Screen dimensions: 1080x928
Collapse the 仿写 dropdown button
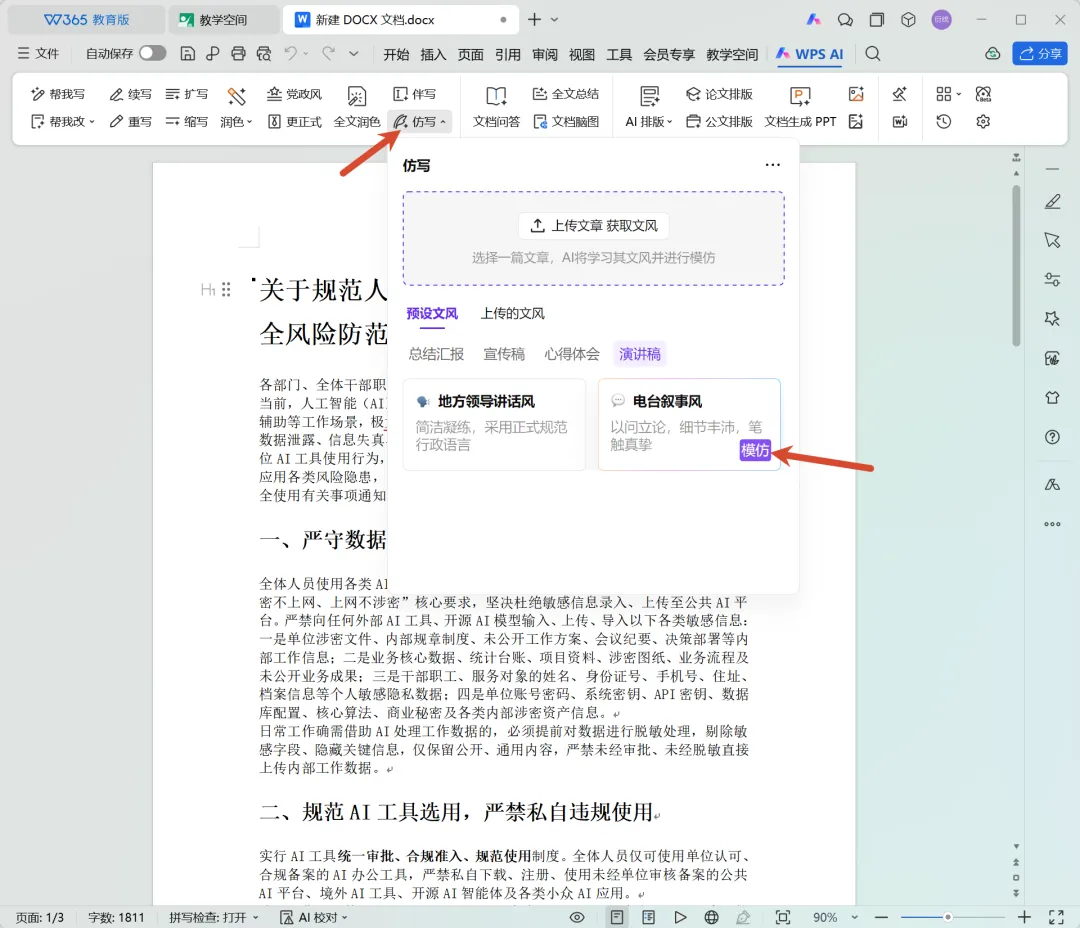click(420, 122)
